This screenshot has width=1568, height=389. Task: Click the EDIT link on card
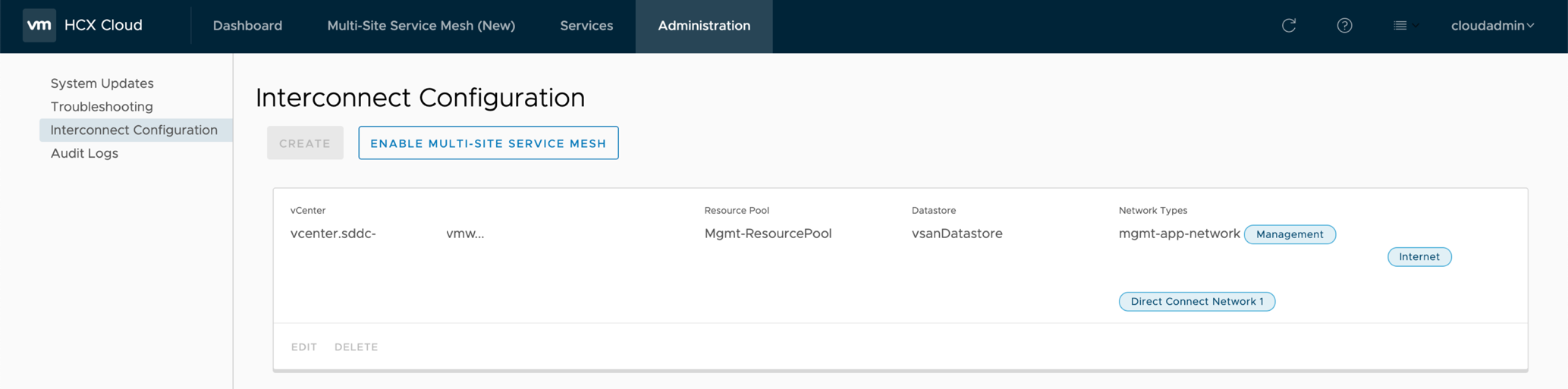[303, 347]
